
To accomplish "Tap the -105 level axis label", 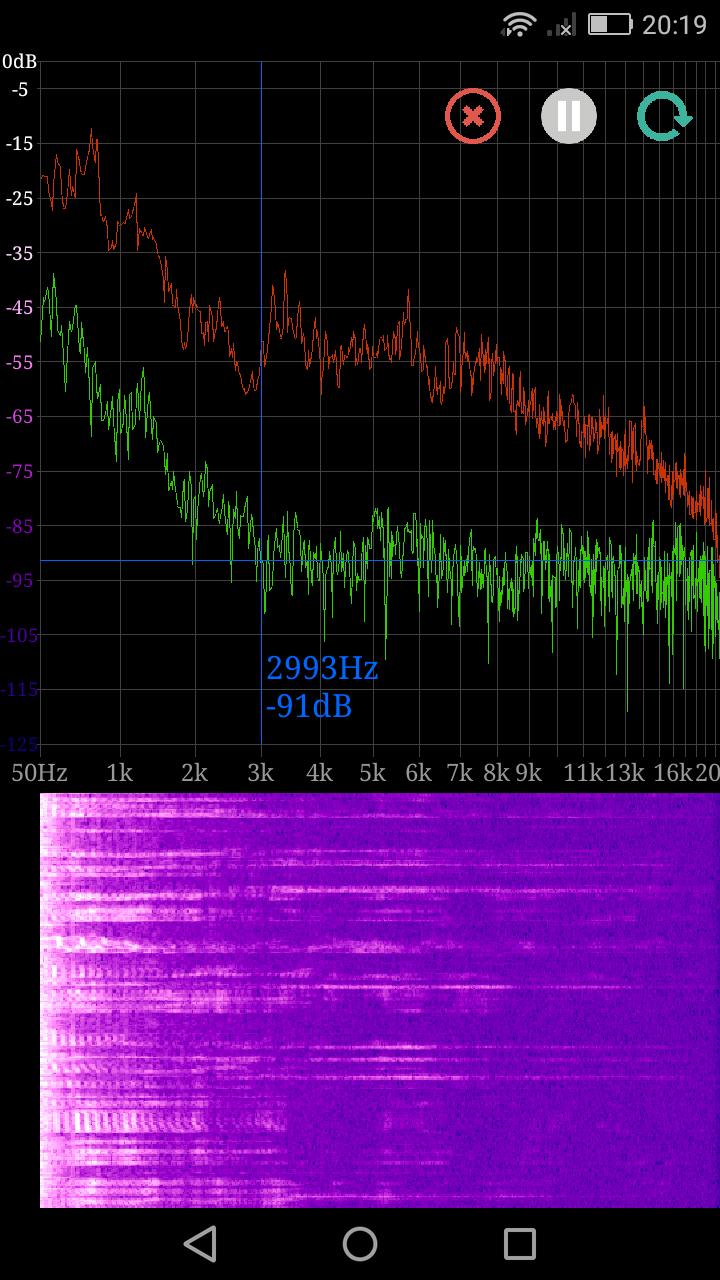I will click(20, 634).
